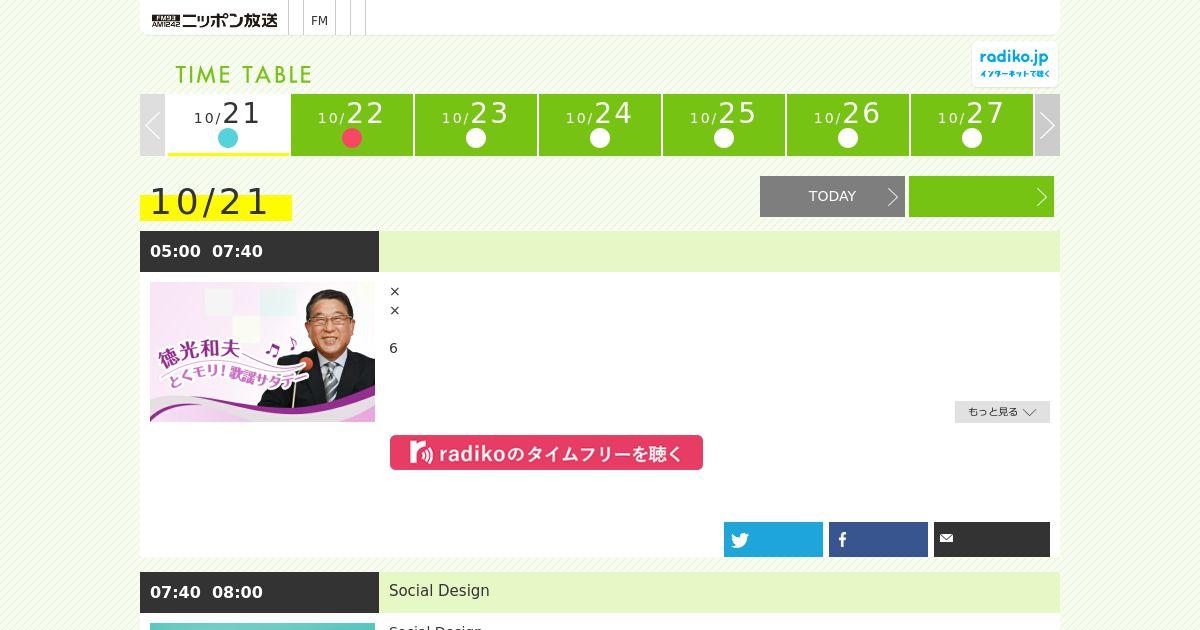Open the Tokumitsu Kazuo program thumbnail

pos(262,352)
